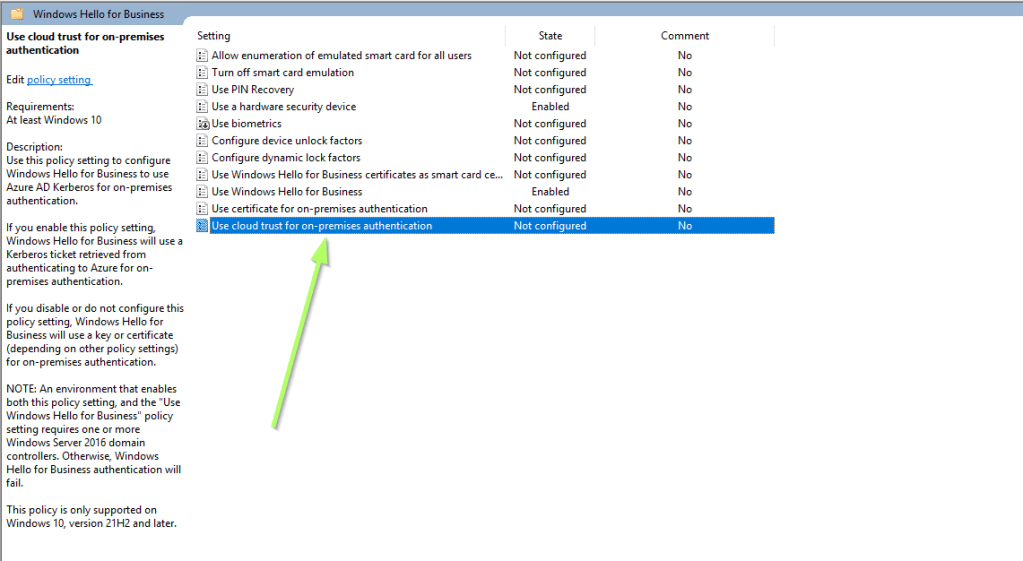Click icon for Configure dynamic lock factors
Viewport: 1023px width, 561px height.
pyautogui.click(x=203, y=158)
